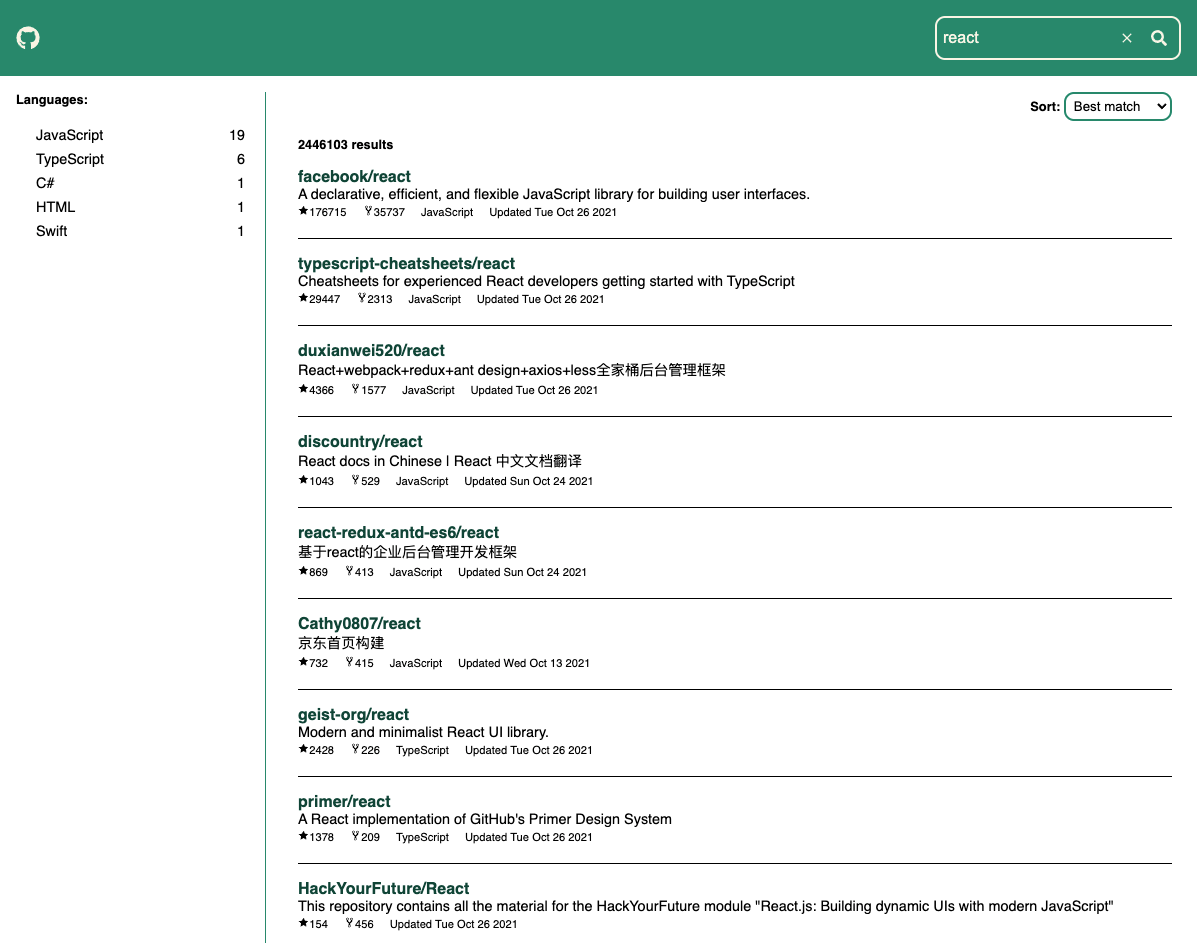Click the GitHub logo icon

point(28,37)
